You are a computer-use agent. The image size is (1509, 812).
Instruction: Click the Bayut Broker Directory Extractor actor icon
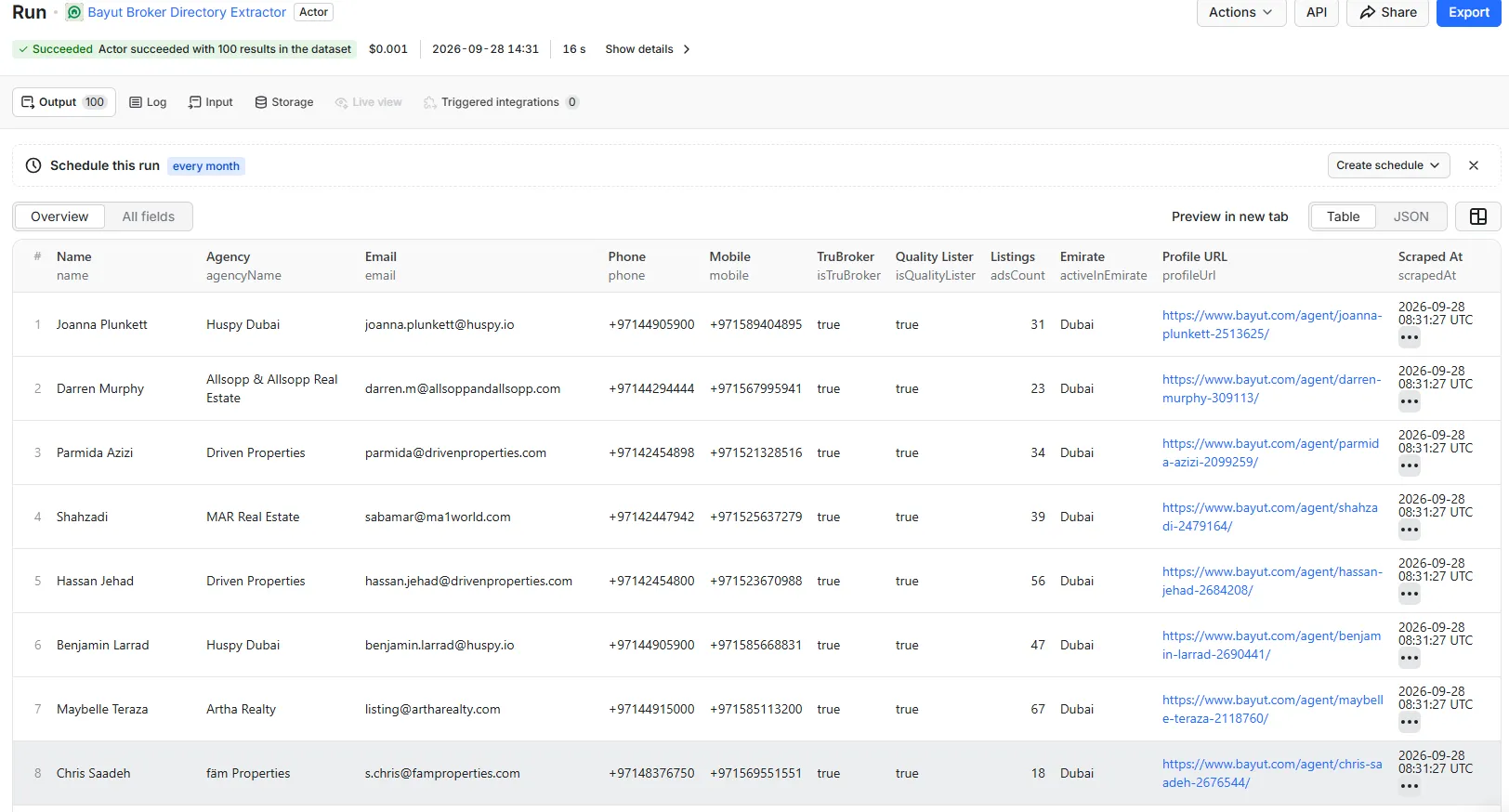tap(74, 12)
